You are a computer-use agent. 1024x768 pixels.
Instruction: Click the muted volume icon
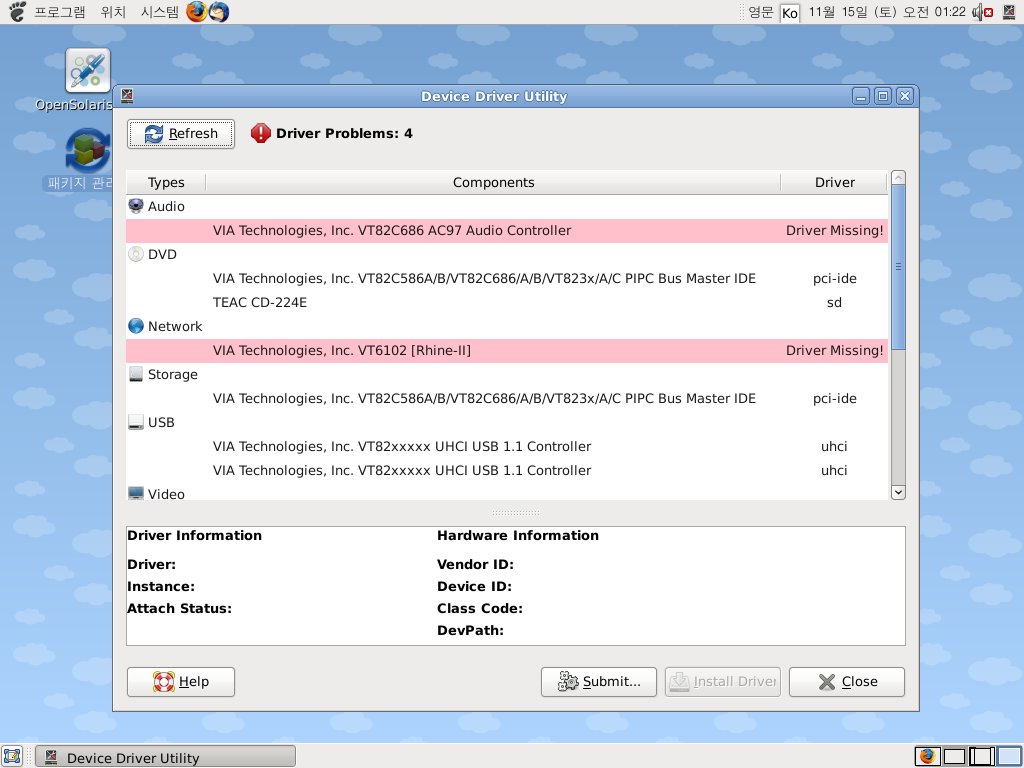[983, 12]
